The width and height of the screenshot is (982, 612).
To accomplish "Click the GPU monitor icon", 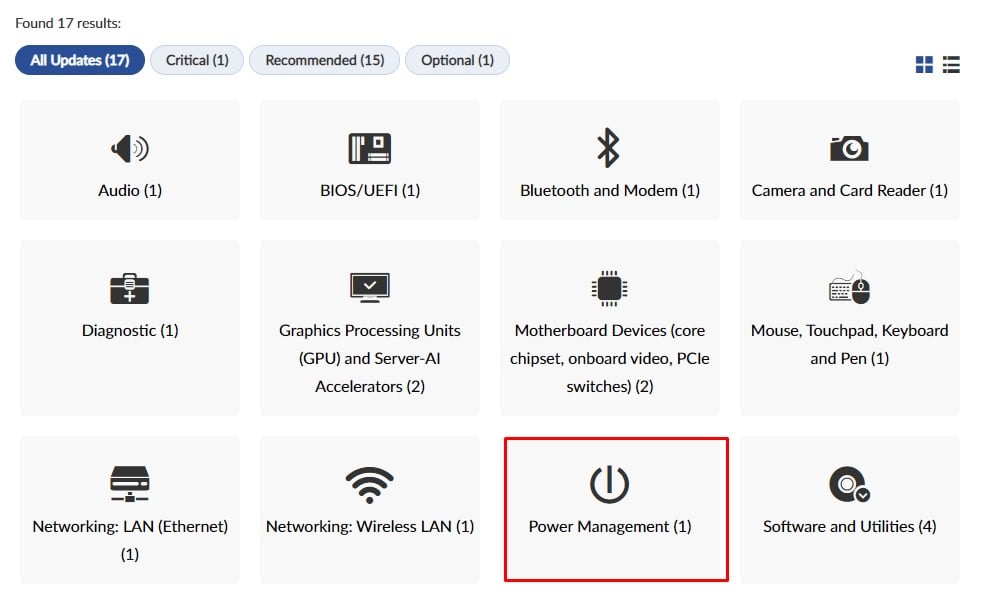I will 370,288.
